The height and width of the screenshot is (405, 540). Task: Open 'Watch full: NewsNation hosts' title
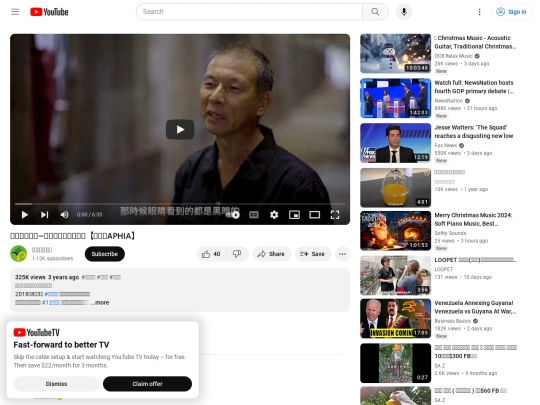click(474, 87)
